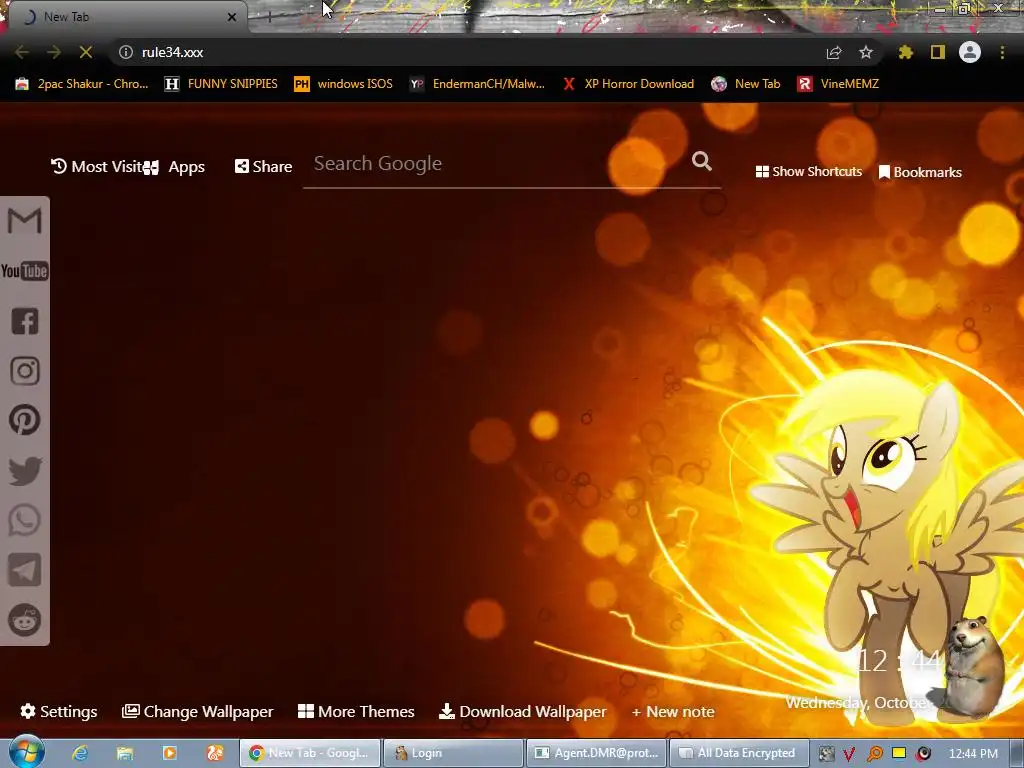
Task: Open the New Tab bookmark
Action: (x=746, y=84)
